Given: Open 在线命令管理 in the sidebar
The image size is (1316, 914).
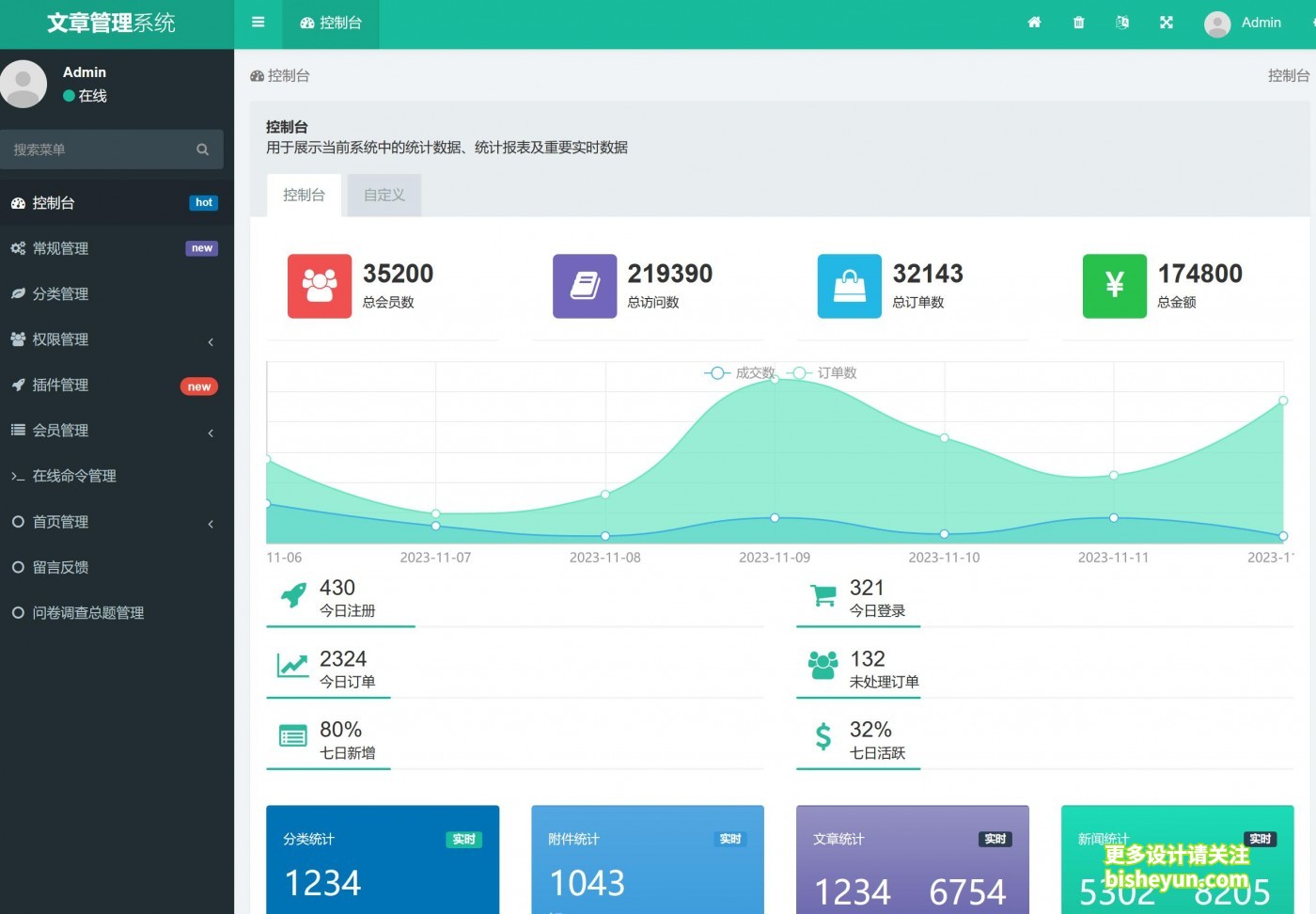Looking at the screenshot, I should tap(117, 476).
